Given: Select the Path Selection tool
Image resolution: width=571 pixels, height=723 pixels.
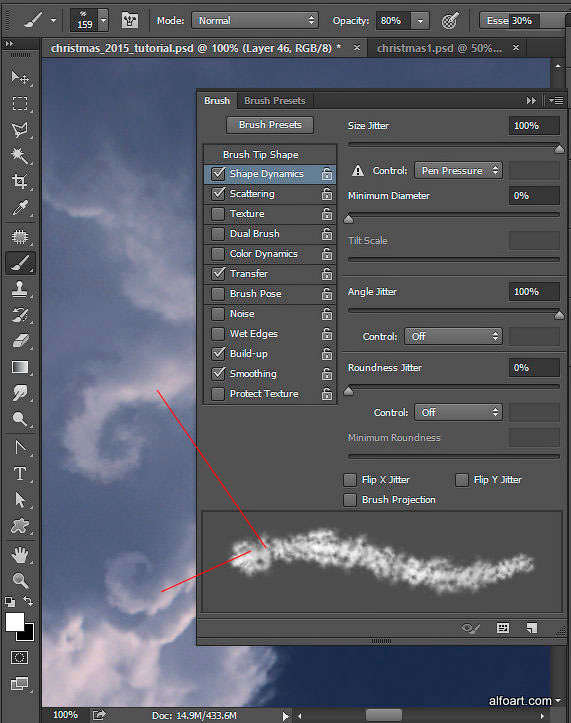Looking at the screenshot, I should click(20, 500).
